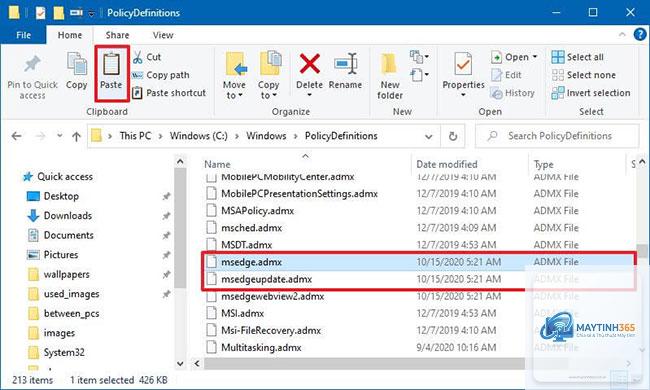Viewport: 650px width, 390px height.
Task: Click Select all
Action: click(577, 57)
